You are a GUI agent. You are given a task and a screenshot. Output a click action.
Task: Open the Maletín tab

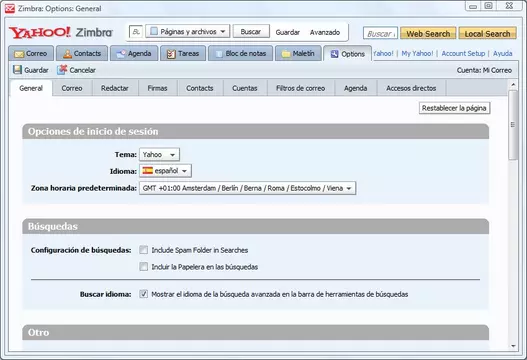(298, 53)
